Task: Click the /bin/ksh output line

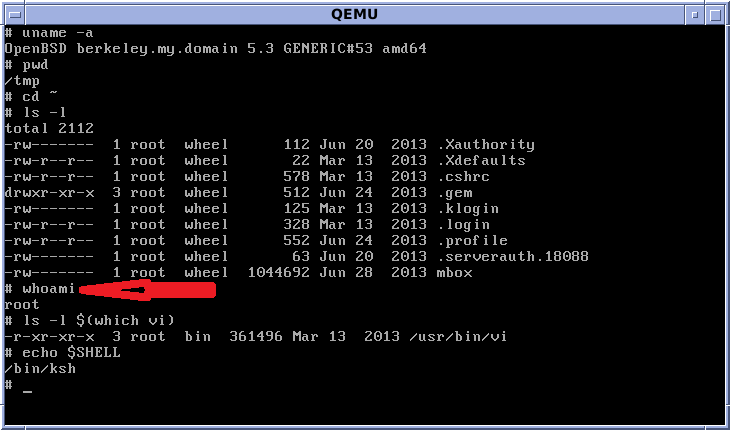Action: 40,369
